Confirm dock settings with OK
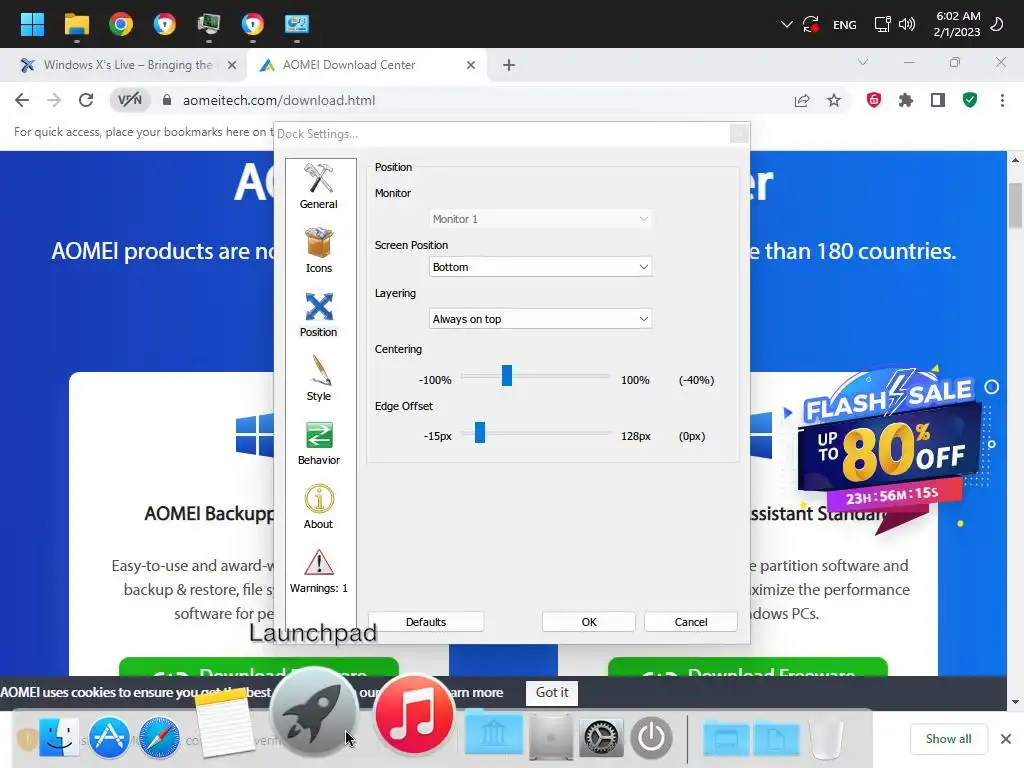Screen dimensions: 1024x768 pos(588,622)
